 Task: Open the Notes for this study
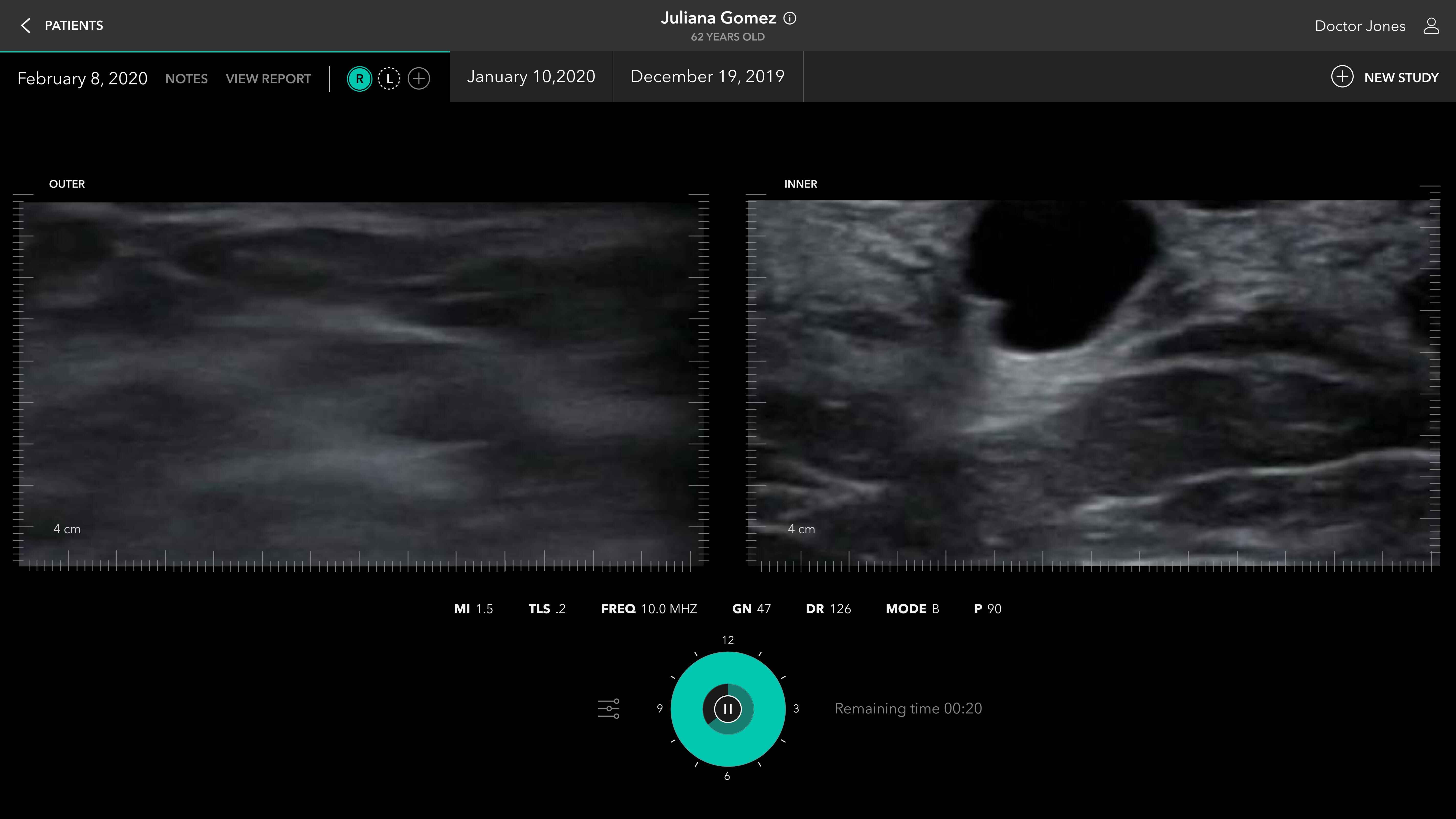click(x=186, y=79)
